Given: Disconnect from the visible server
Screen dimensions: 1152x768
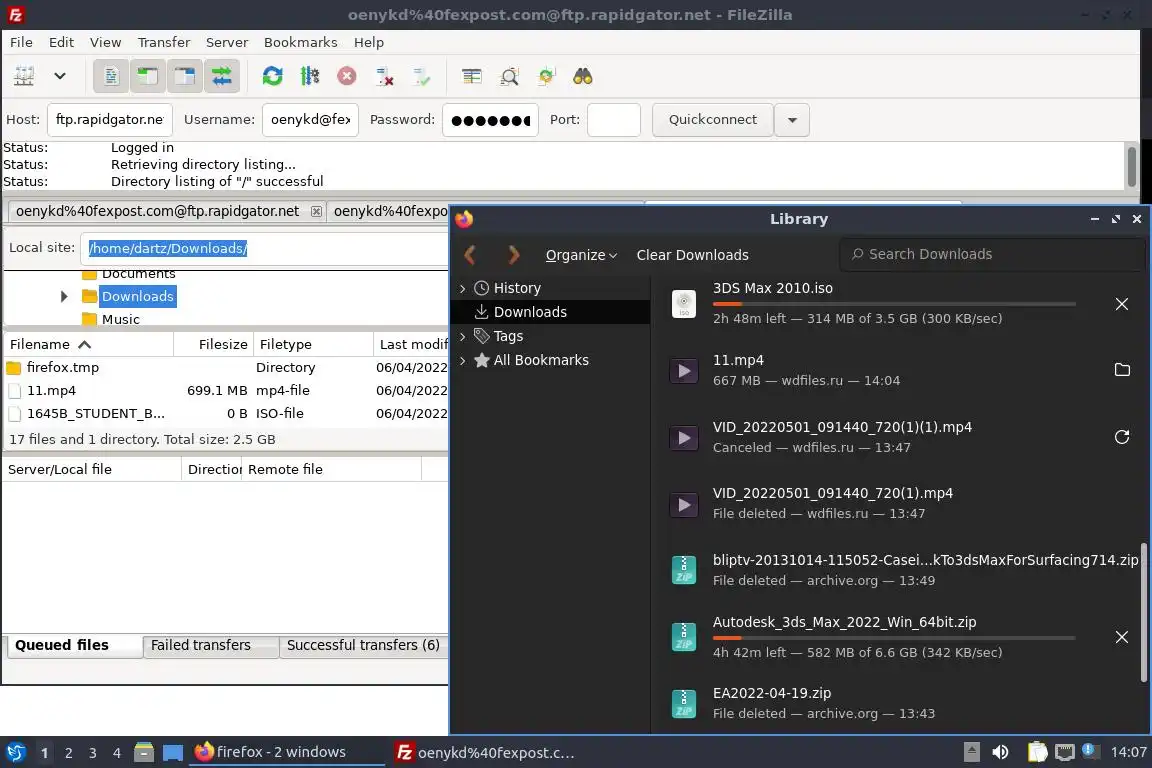Looking at the screenshot, I should pos(384,76).
